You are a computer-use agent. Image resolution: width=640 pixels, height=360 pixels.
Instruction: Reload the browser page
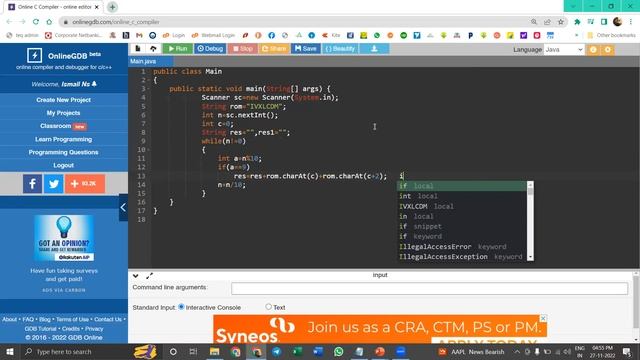tap(36, 22)
